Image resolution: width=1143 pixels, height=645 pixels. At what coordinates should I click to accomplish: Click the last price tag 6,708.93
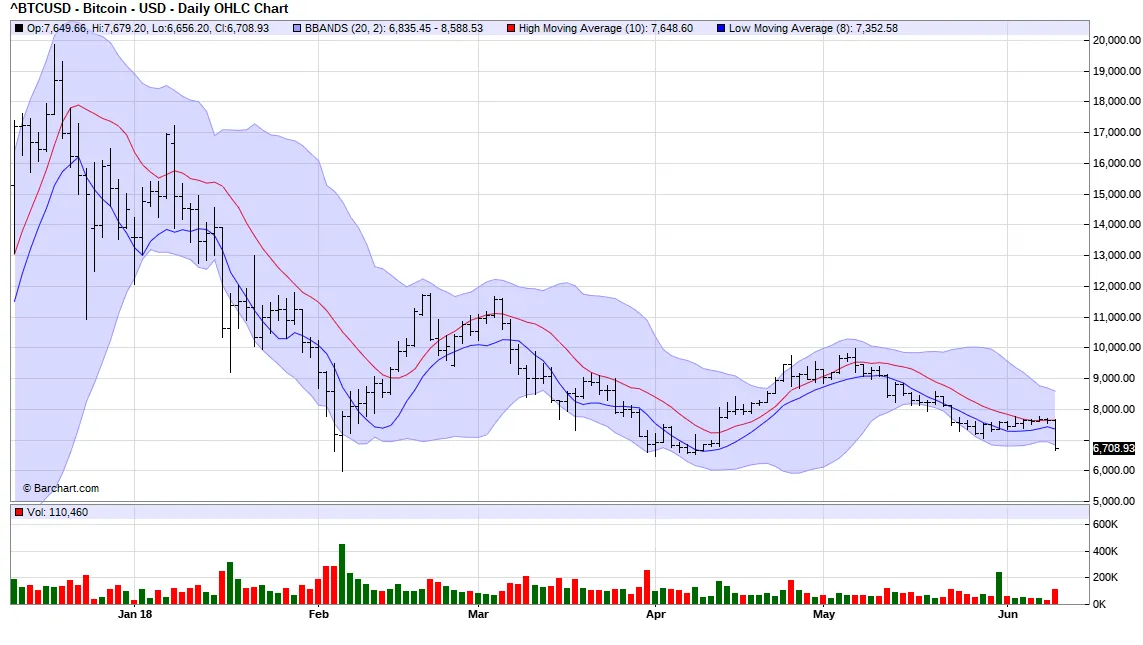tap(1113, 448)
